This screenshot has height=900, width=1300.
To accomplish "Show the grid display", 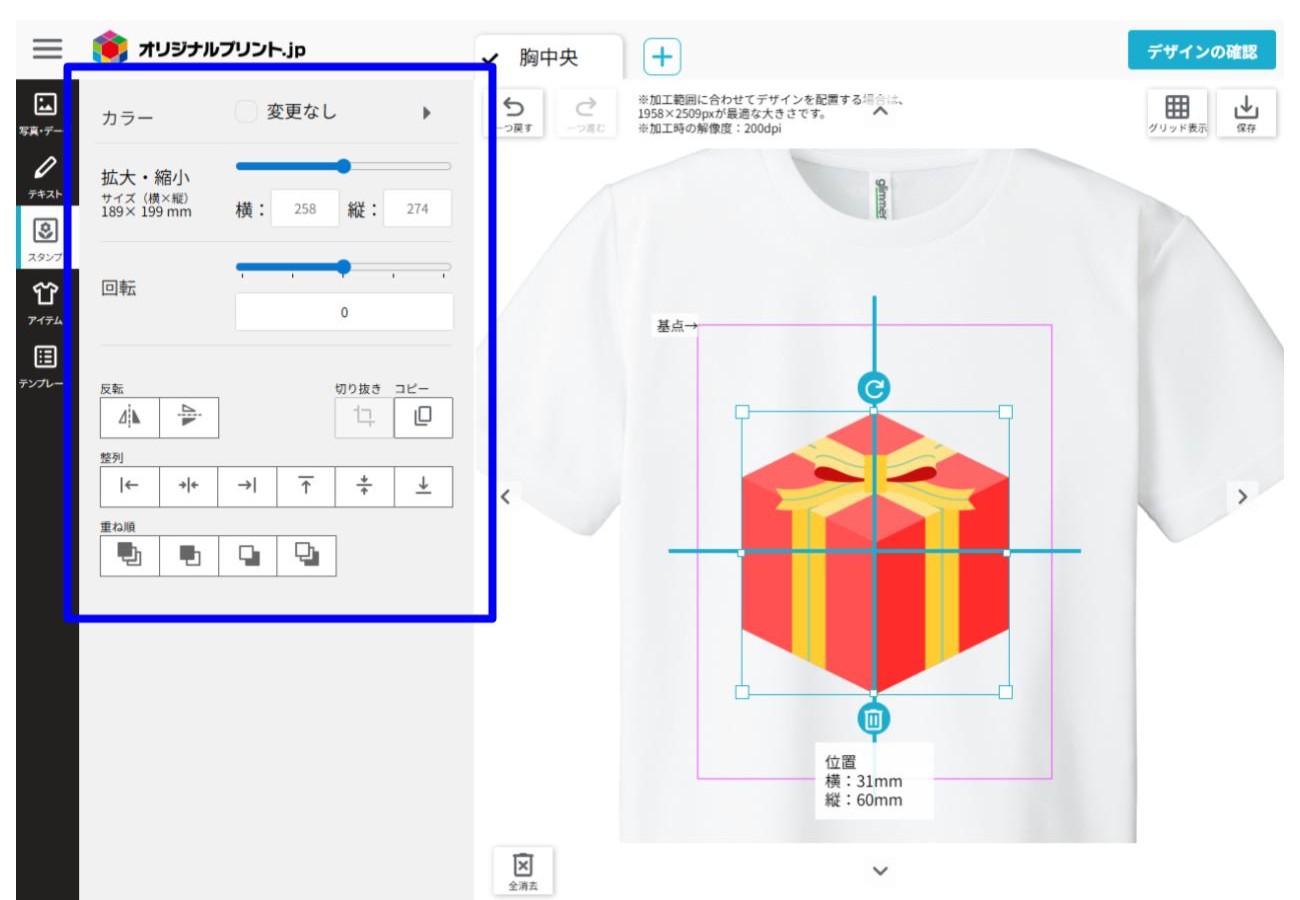I will [1177, 112].
